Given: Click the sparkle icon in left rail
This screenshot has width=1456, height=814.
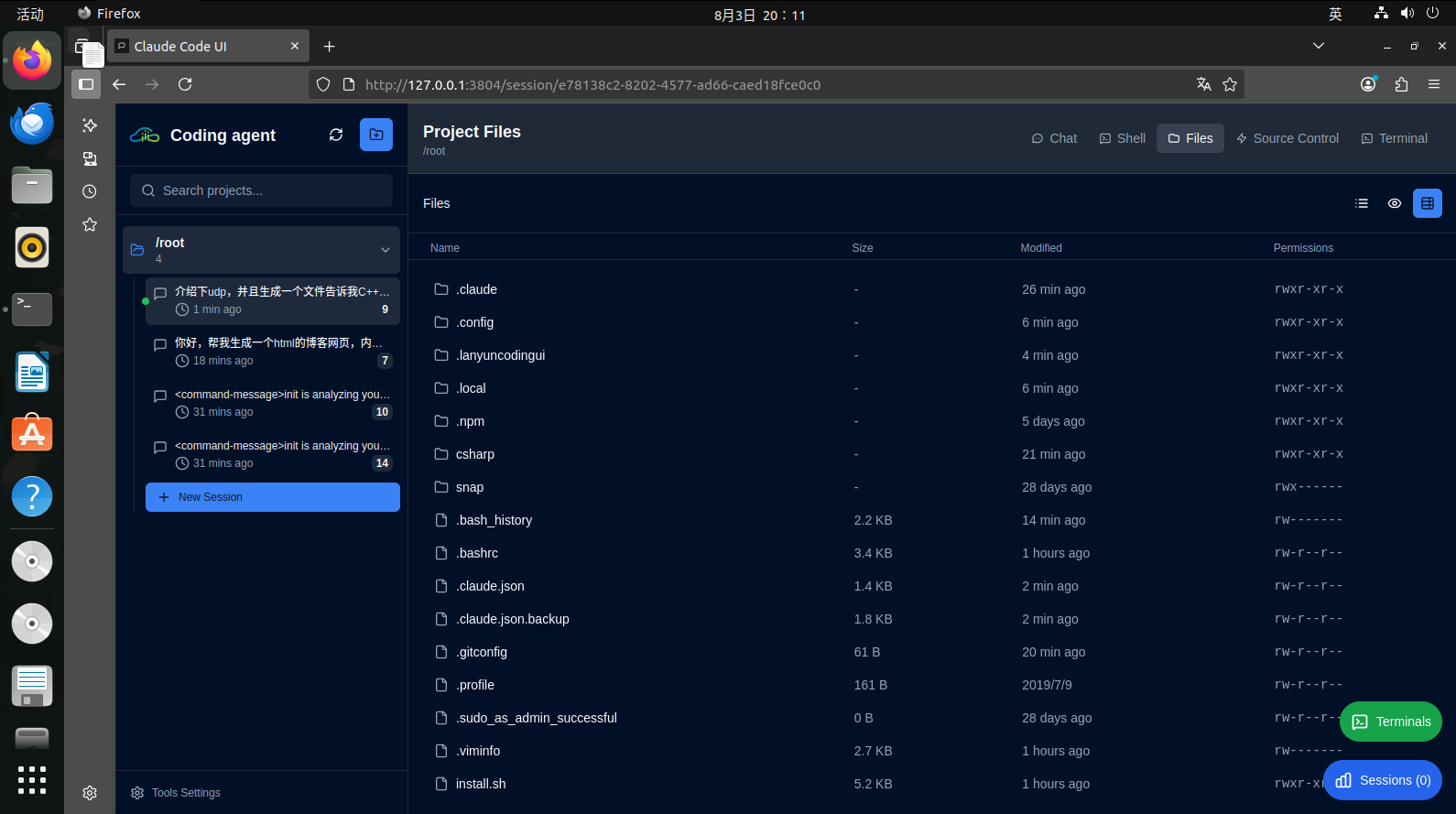Looking at the screenshot, I should 90,125.
